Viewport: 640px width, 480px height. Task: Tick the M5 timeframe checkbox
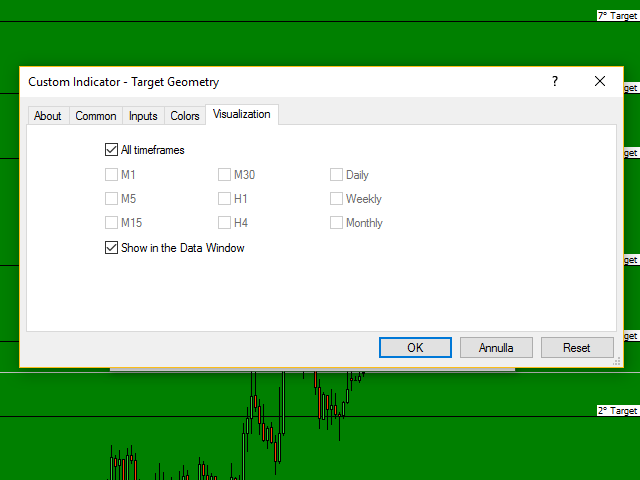click(x=111, y=199)
